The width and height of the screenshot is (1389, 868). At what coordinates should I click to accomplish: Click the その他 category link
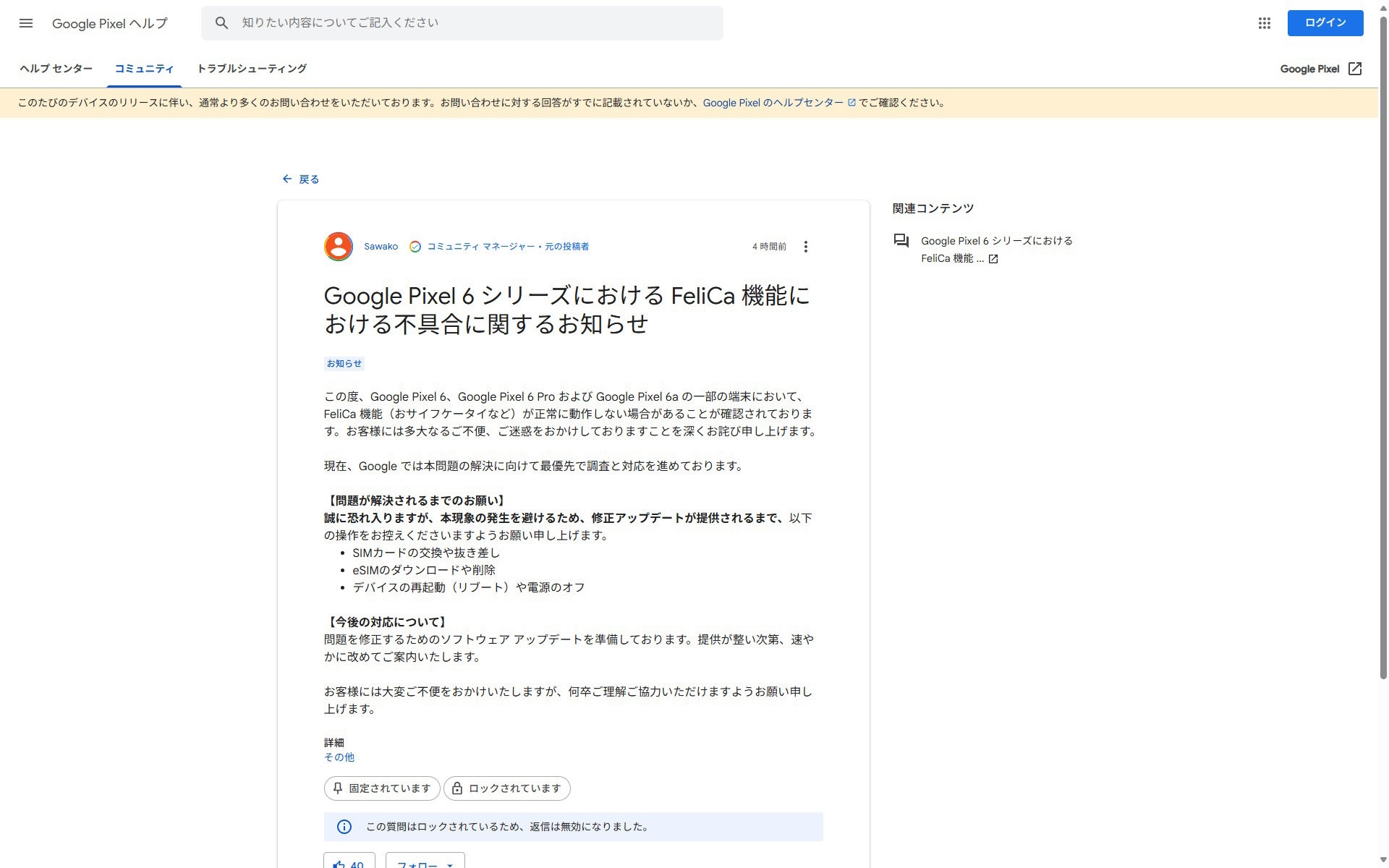(339, 757)
